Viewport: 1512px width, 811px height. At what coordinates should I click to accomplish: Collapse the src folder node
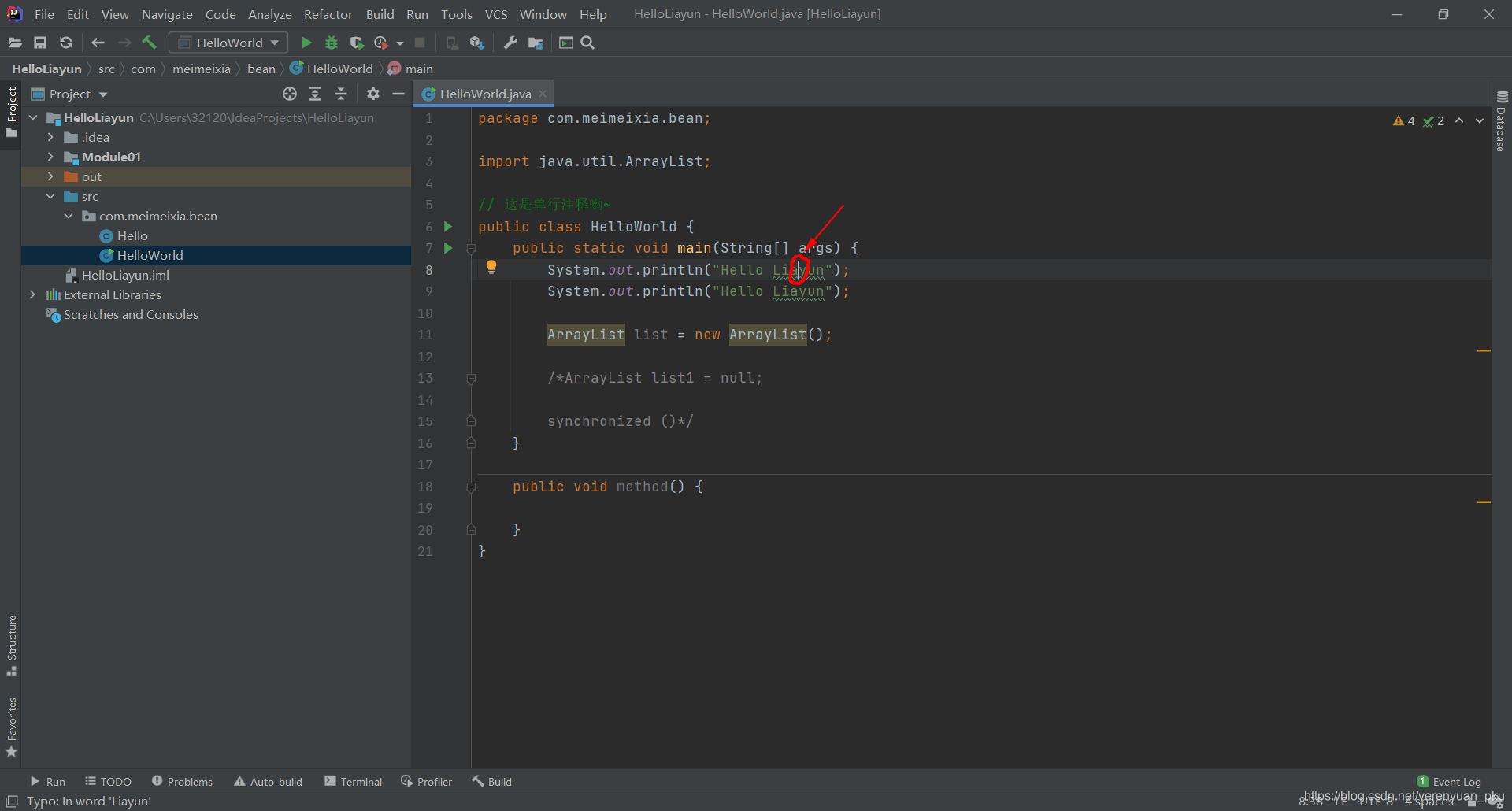[x=50, y=196]
